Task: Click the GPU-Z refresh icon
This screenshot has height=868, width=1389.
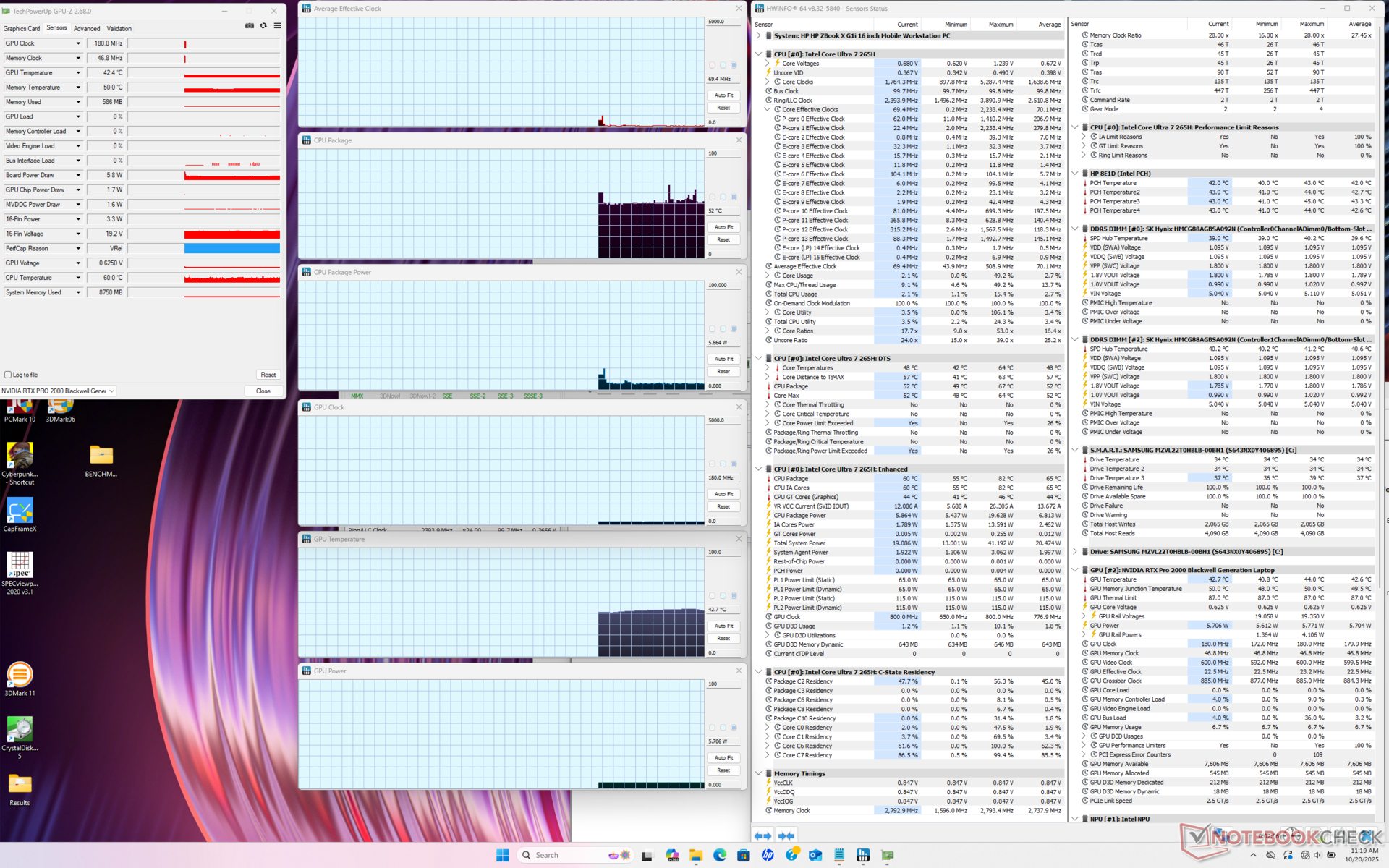Action: 263,26
